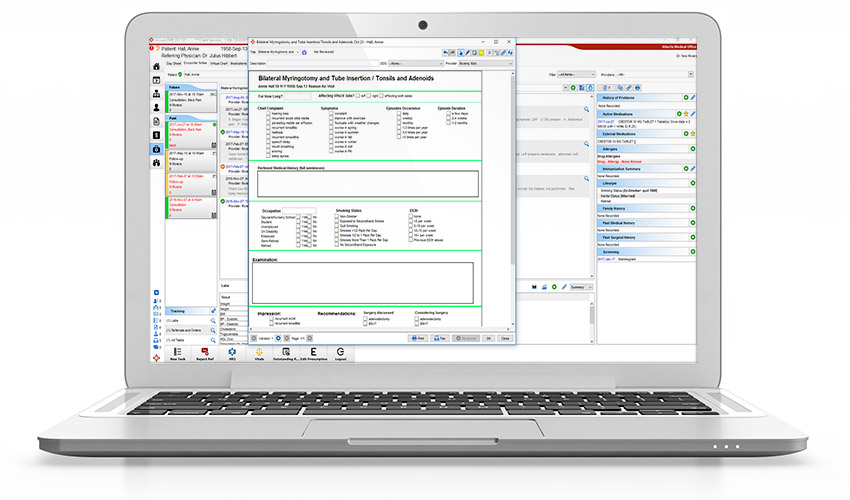Select the pen tool in form toolbar
This screenshot has width=850, height=500.
(x=467, y=53)
